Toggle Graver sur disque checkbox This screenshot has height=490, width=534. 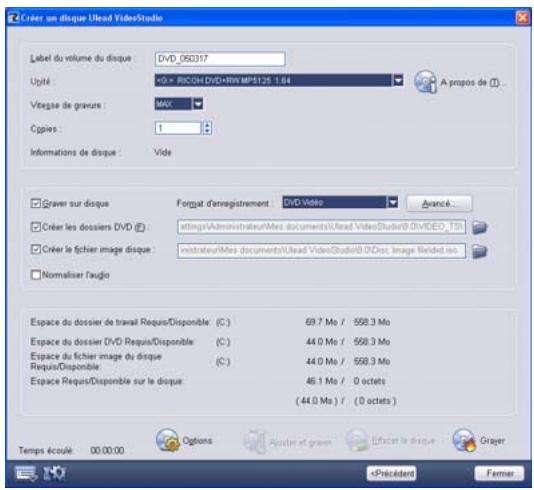coord(35,204)
